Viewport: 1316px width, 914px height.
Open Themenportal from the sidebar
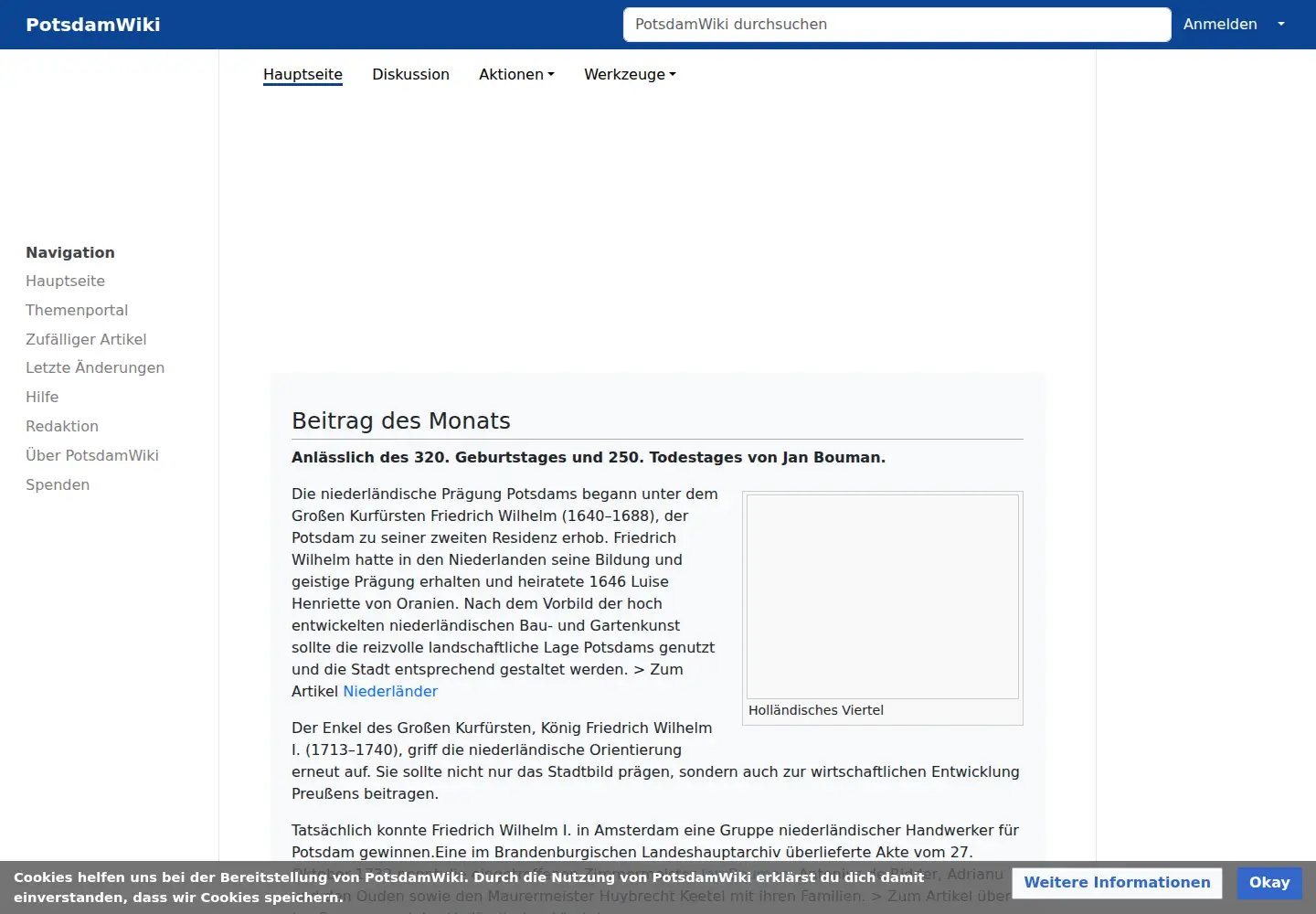click(77, 311)
